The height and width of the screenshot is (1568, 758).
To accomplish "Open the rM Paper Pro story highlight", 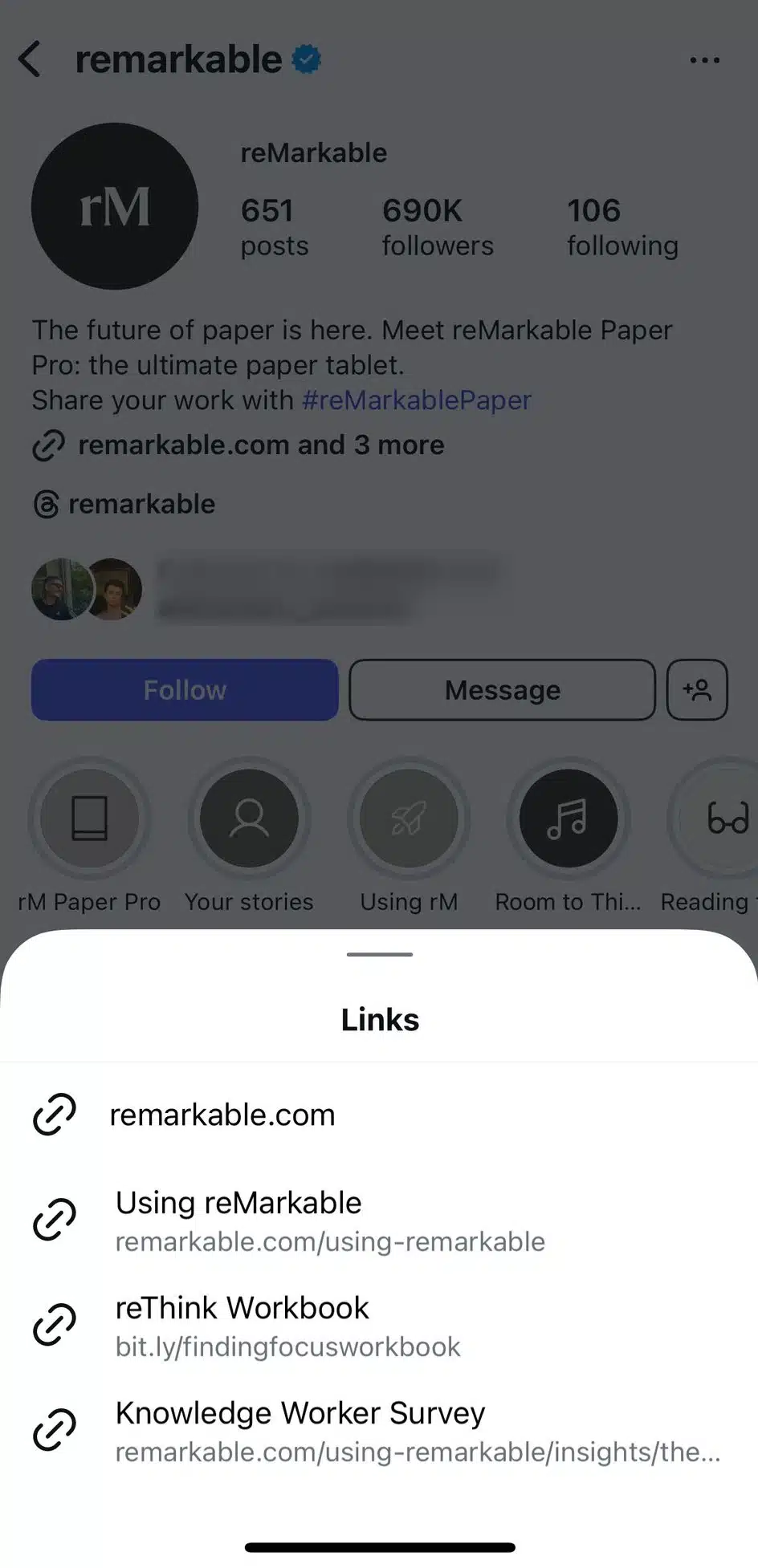I will coord(89,818).
